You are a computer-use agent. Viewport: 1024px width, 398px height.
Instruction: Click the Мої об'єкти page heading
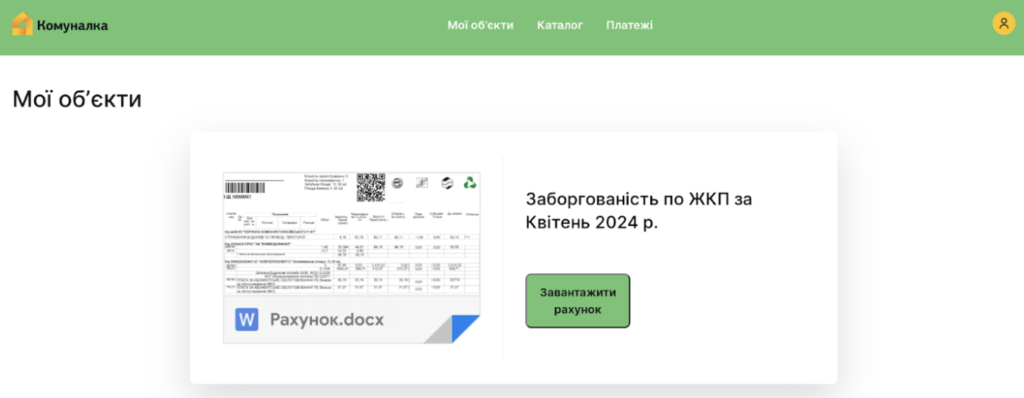(x=77, y=99)
